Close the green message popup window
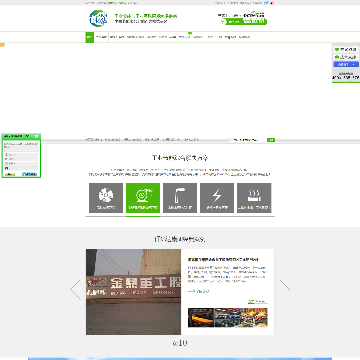Image resolution: width=360 pixels, height=360 pixels. point(36,136)
